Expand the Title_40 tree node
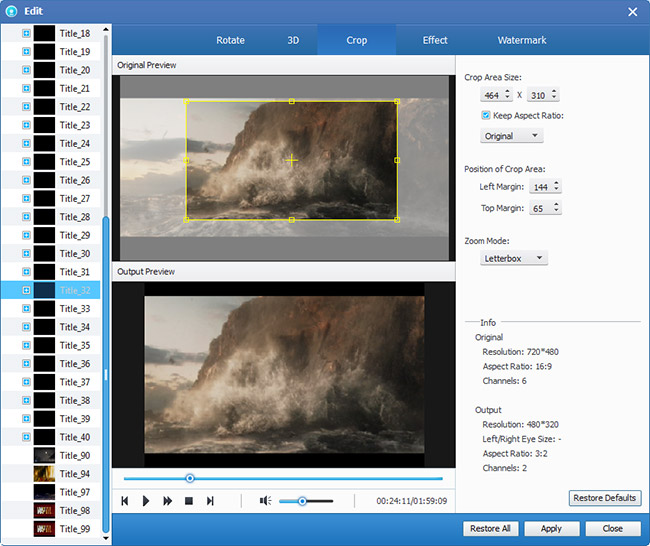This screenshot has height=546, width=650. click(26, 437)
